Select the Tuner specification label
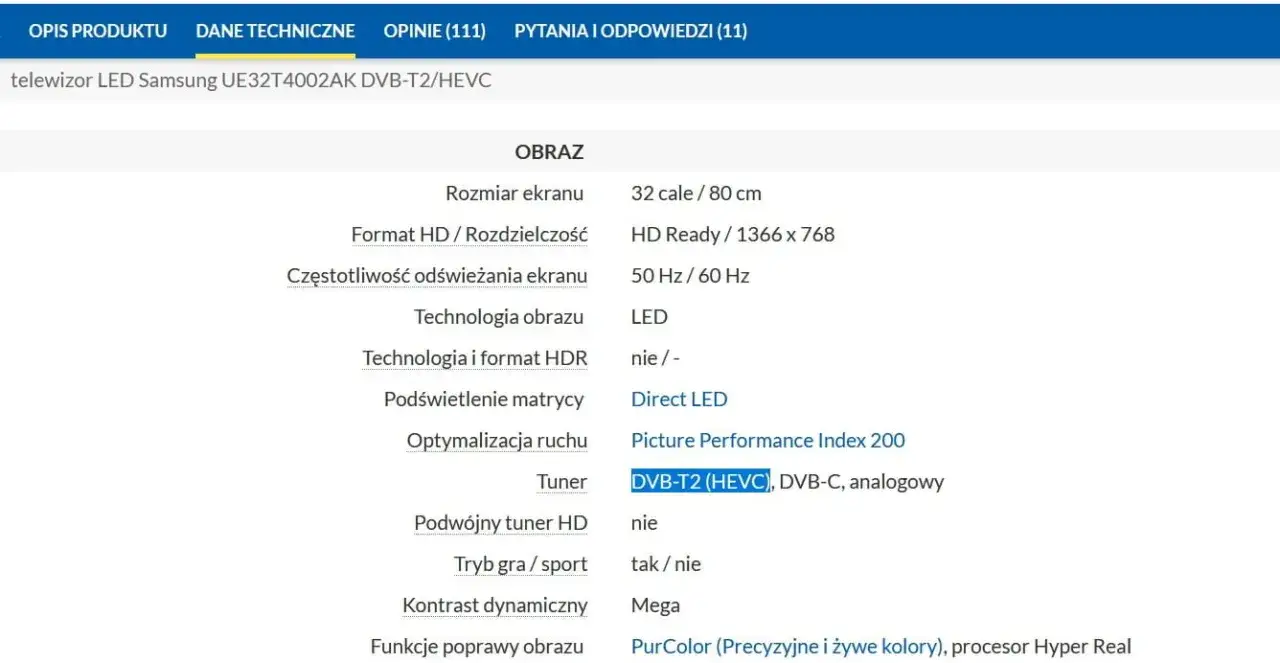This screenshot has height=663, width=1280. tap(561, 481)
